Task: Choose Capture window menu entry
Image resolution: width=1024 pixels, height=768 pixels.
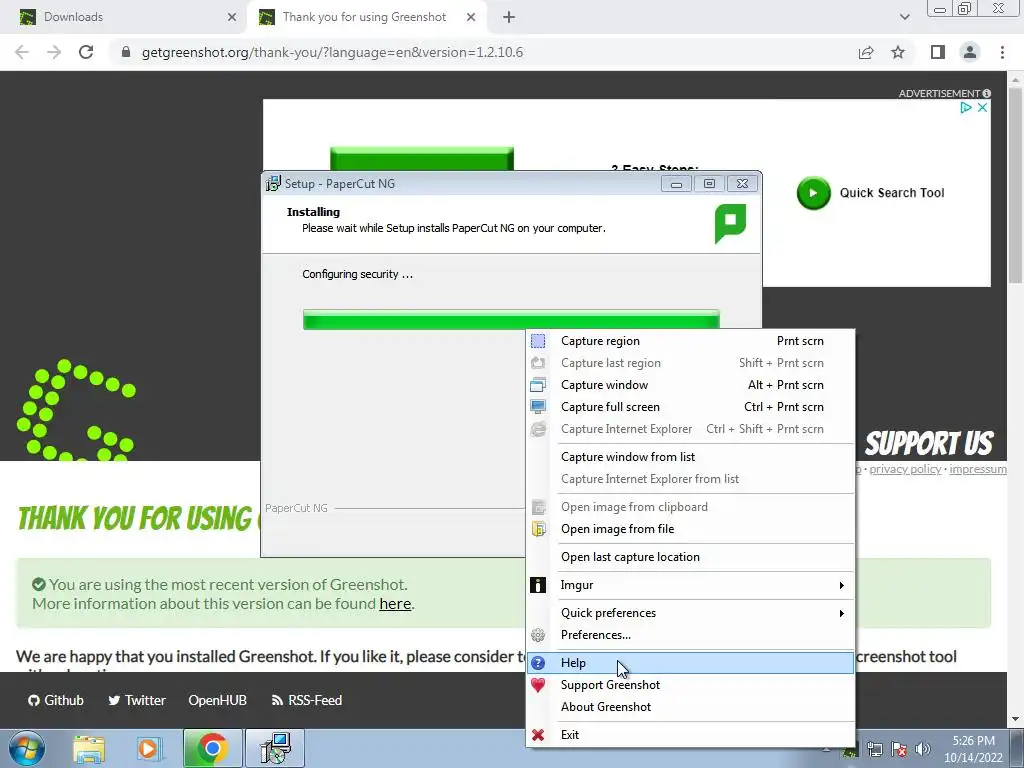Action: [x=690, y=385]
